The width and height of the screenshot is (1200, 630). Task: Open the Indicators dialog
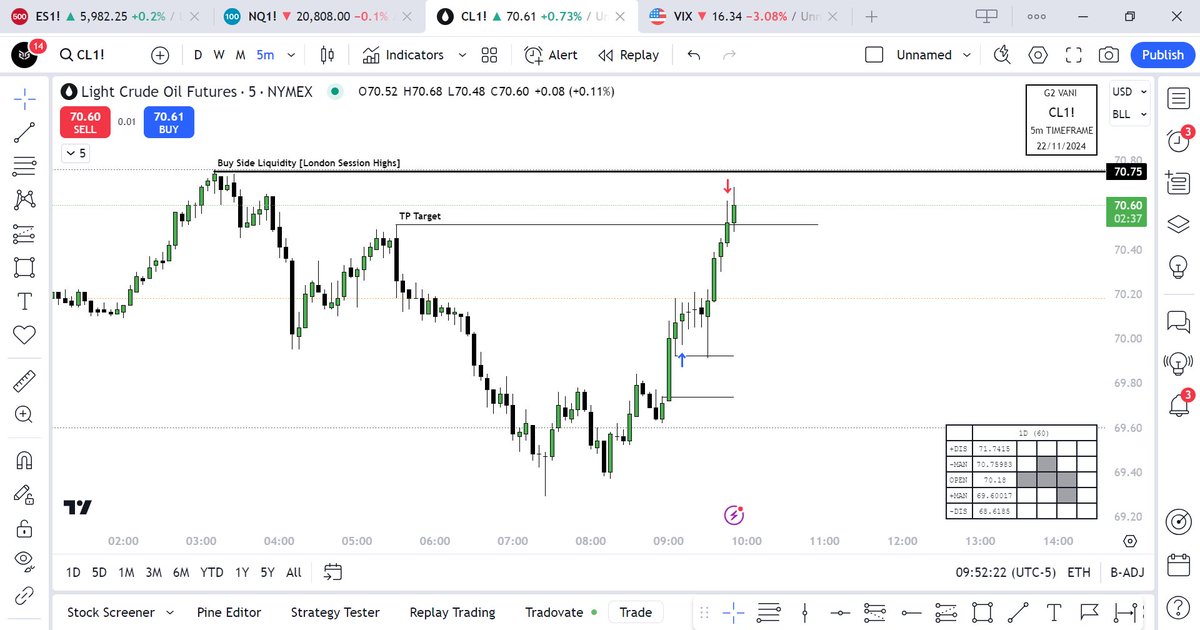point(404,55)
